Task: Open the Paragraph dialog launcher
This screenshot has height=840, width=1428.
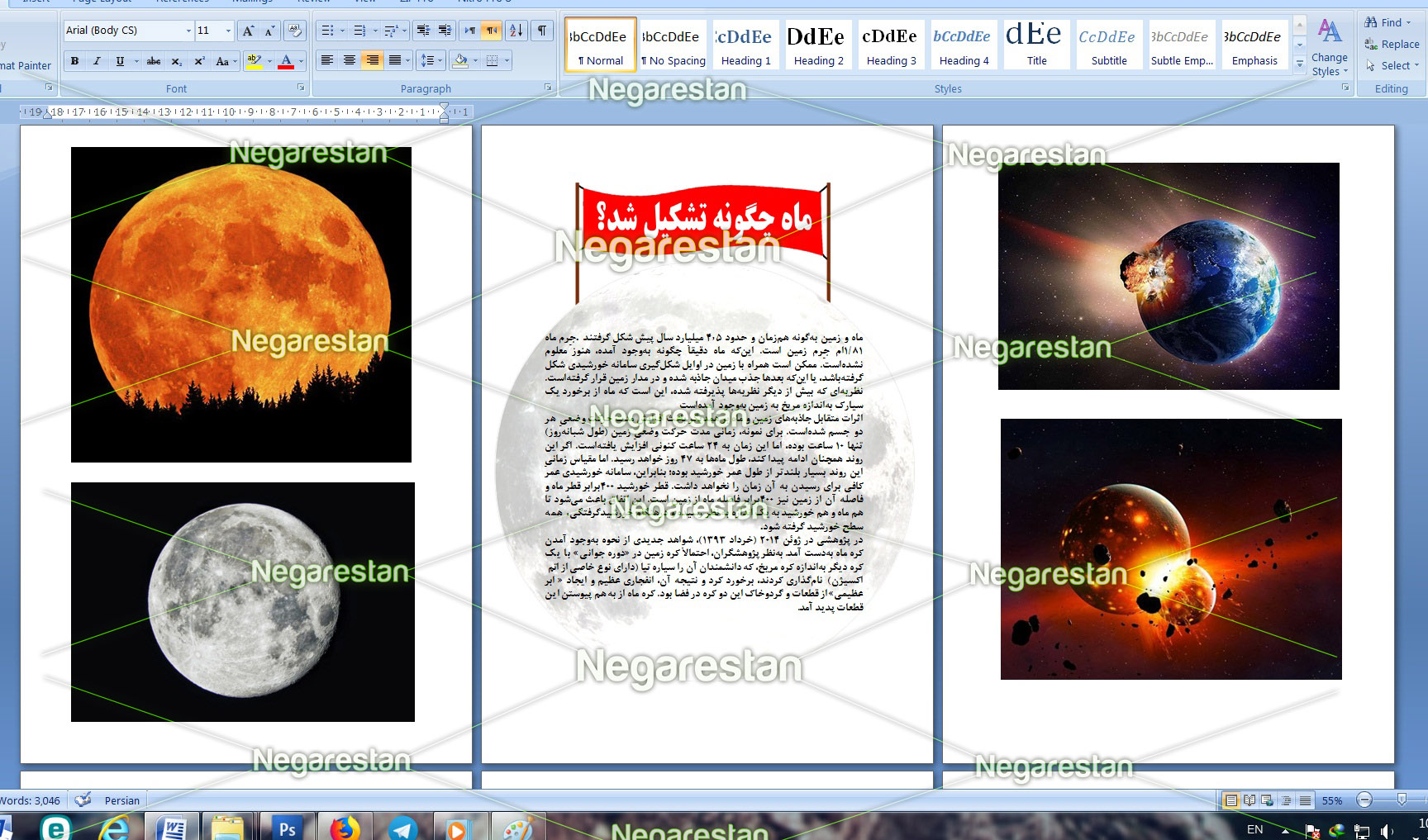Action: tap(548, 87)
